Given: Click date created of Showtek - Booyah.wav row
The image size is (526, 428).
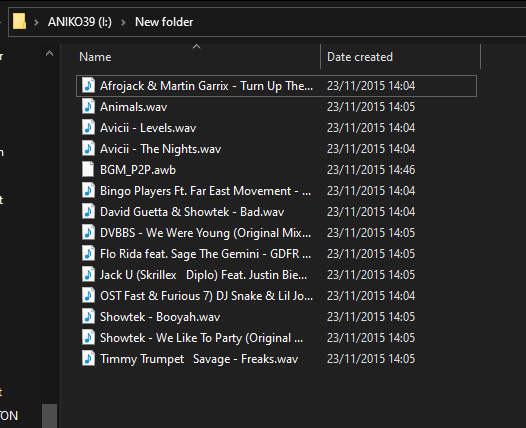Looking at the screenshot, I should point(371,317).
